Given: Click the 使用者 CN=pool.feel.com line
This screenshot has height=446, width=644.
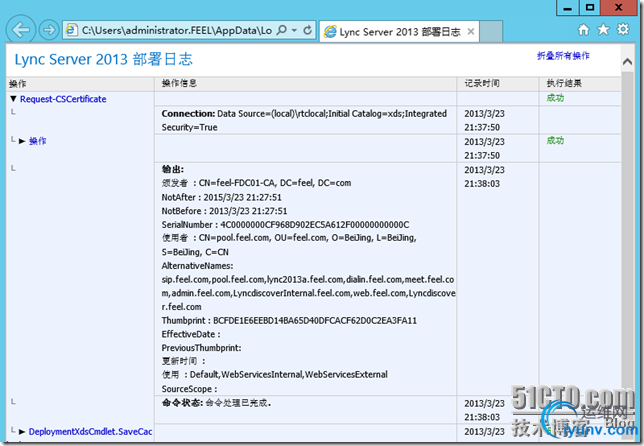Looking at the screenshot, I should click(x=289, y=245).
